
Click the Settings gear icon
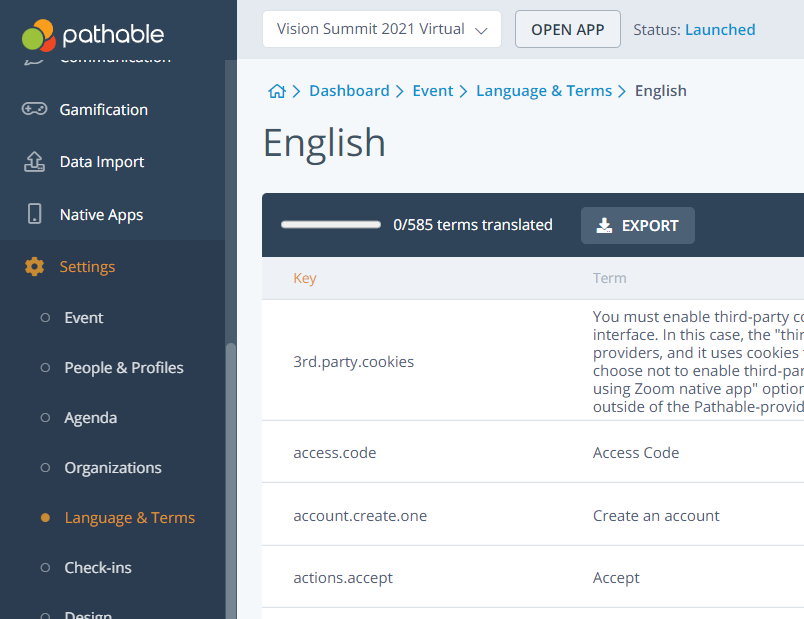(34, 267)
